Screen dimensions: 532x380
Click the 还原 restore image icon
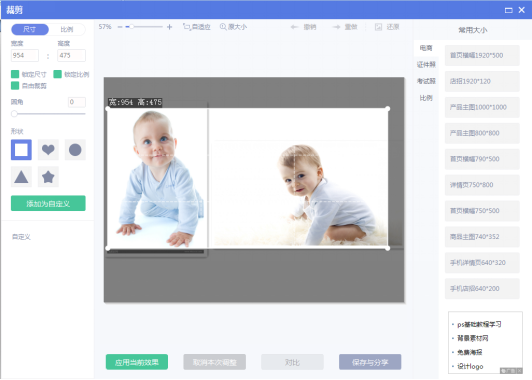pos(378,27)
